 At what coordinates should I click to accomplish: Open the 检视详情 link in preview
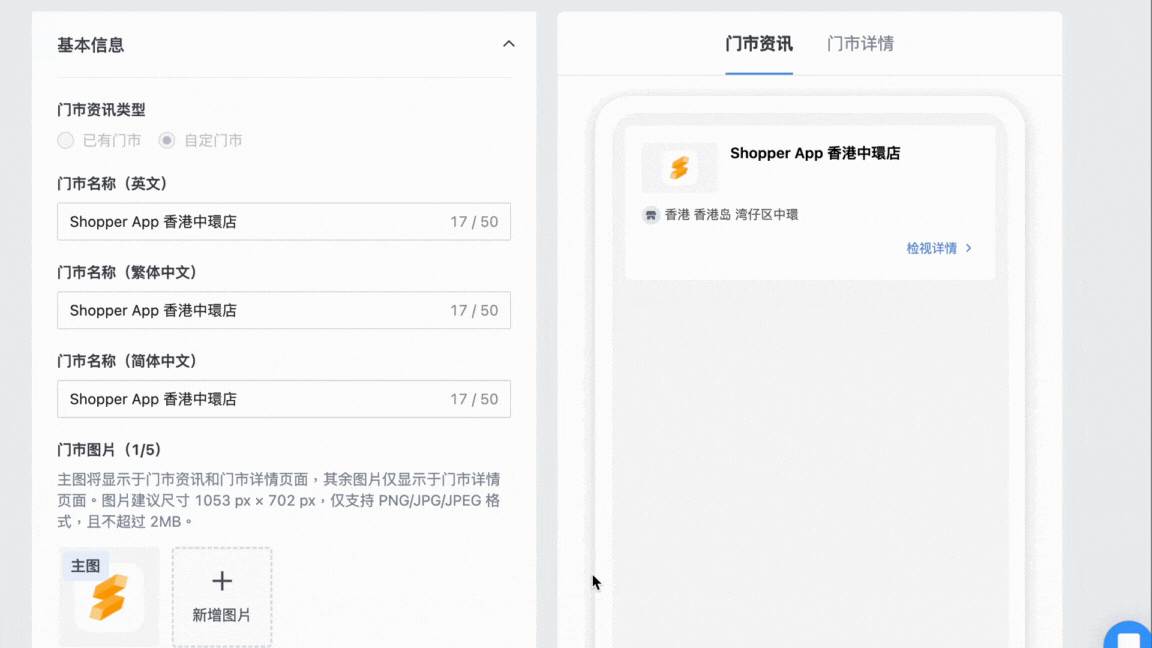coord(932,248)
